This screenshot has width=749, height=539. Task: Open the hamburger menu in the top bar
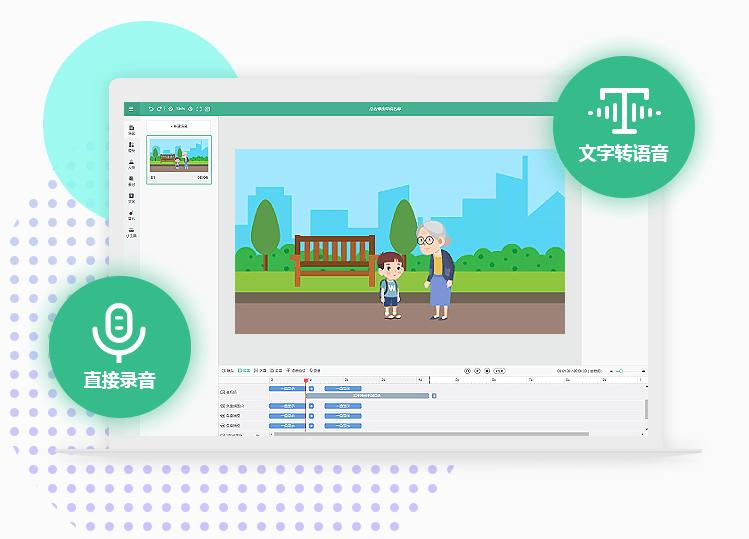130,108
